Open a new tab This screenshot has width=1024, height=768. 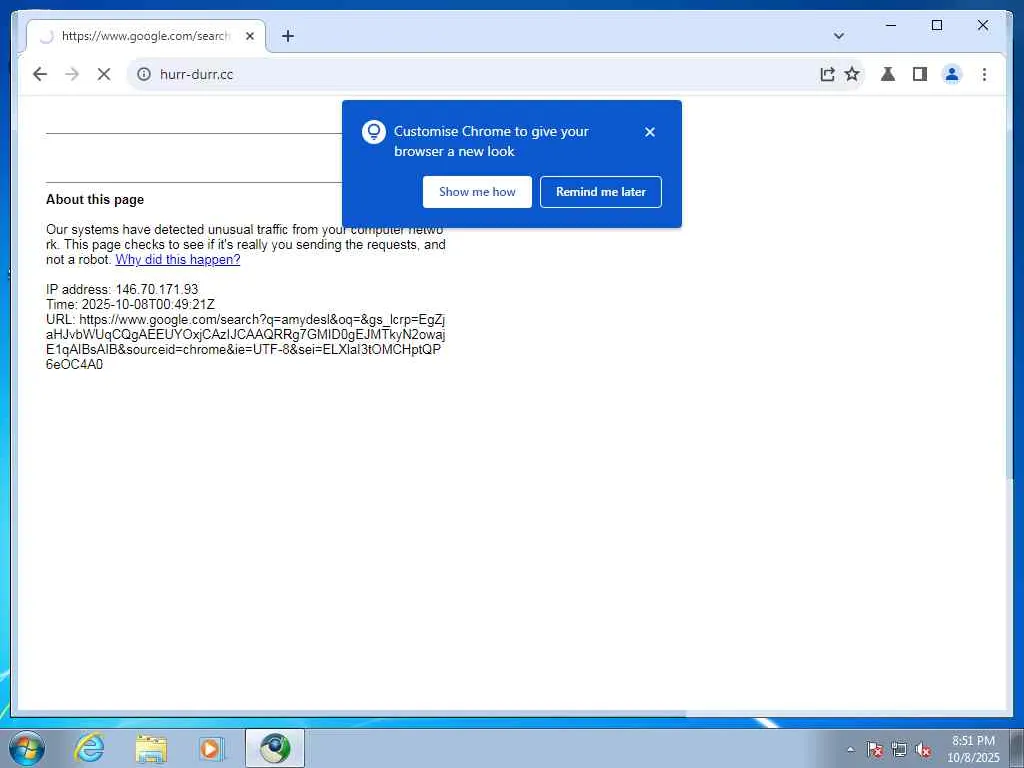point(288,36)
